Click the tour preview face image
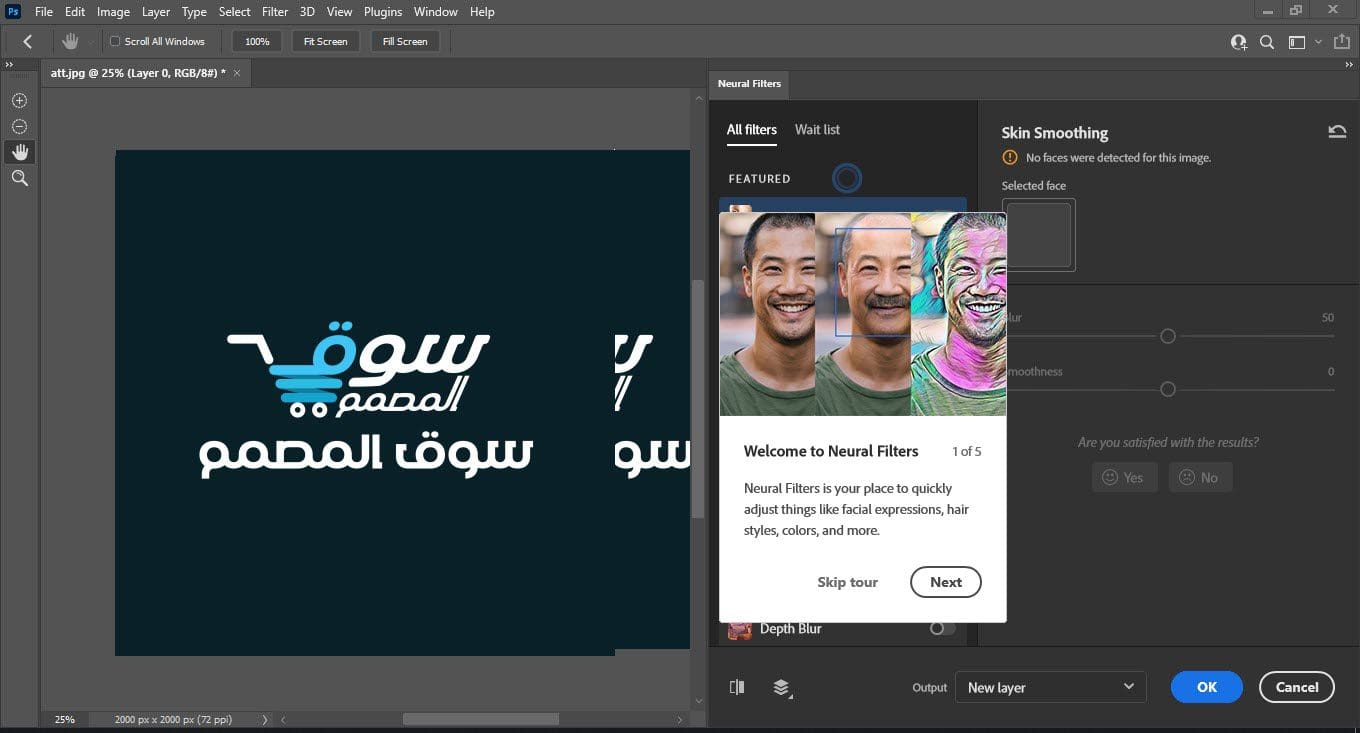Screen dimensions: 1360x733 point(863,314)
